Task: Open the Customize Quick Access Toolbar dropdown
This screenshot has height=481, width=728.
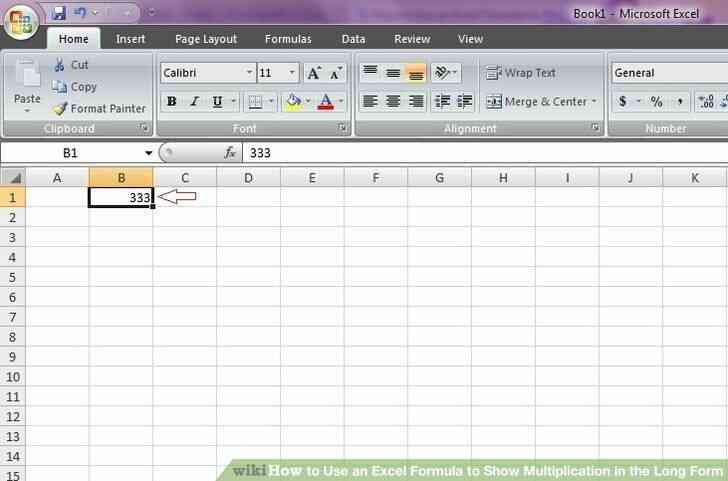Action: (151, 13)
